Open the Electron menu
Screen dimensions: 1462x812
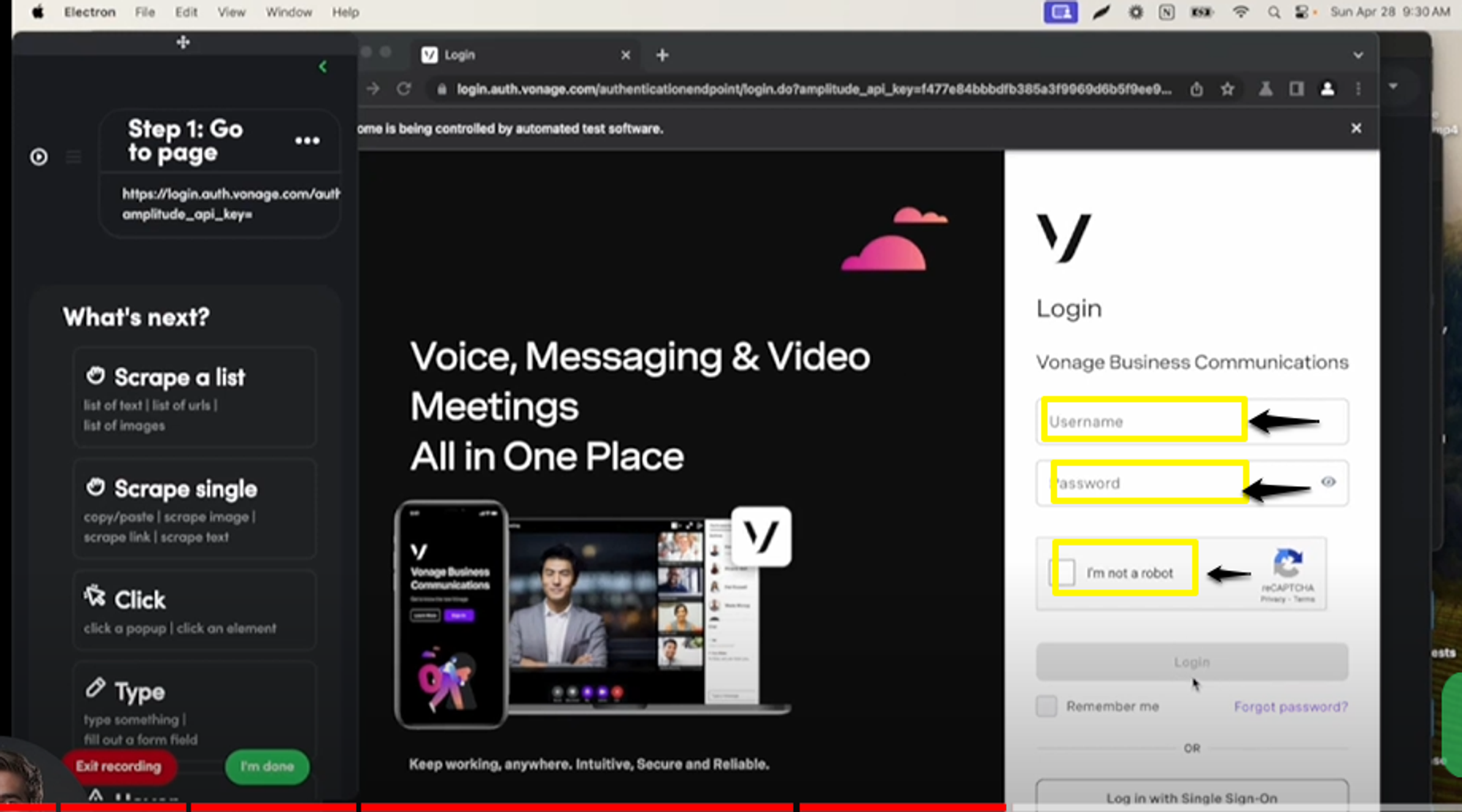(x=90, y=12)
